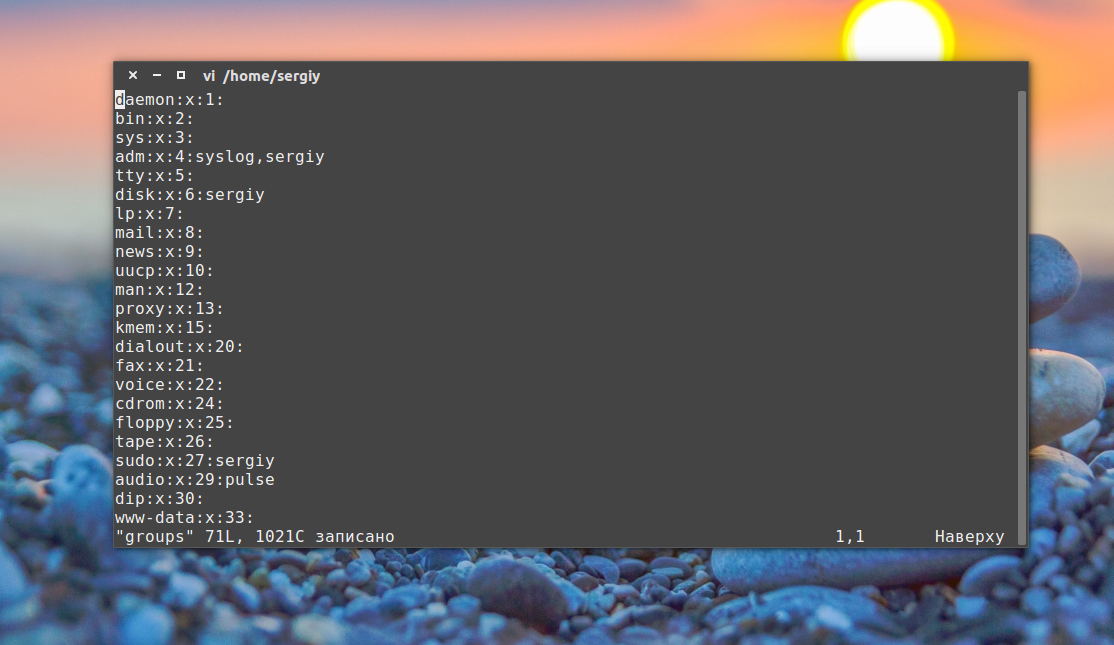Screen dimensions: 1114x645
Task: Place cursor on the 'disk:x:6:sergiy' line
Action: (x=190, y=195)
